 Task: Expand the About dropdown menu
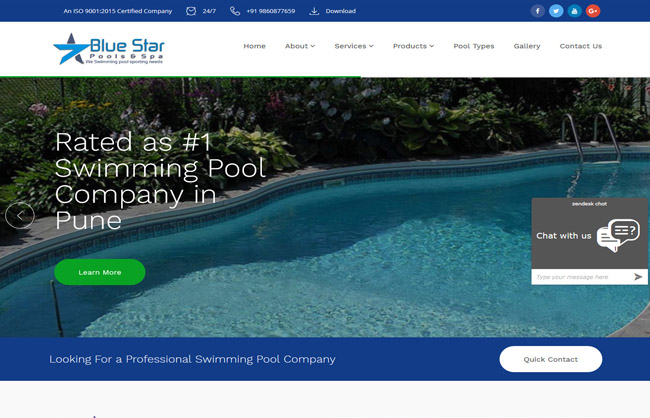[x=300, y=46]
